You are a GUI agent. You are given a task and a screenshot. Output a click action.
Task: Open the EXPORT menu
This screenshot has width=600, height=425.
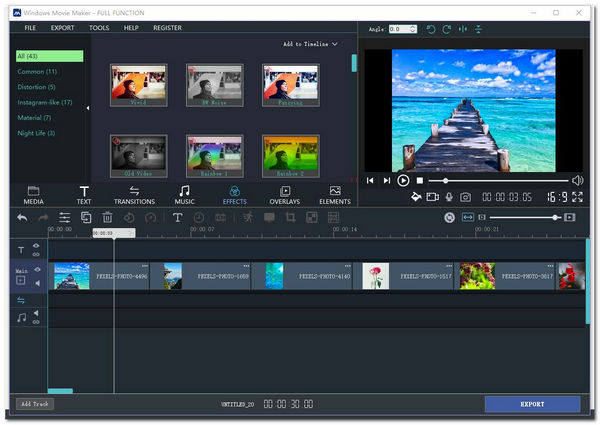tap(62, 28)
